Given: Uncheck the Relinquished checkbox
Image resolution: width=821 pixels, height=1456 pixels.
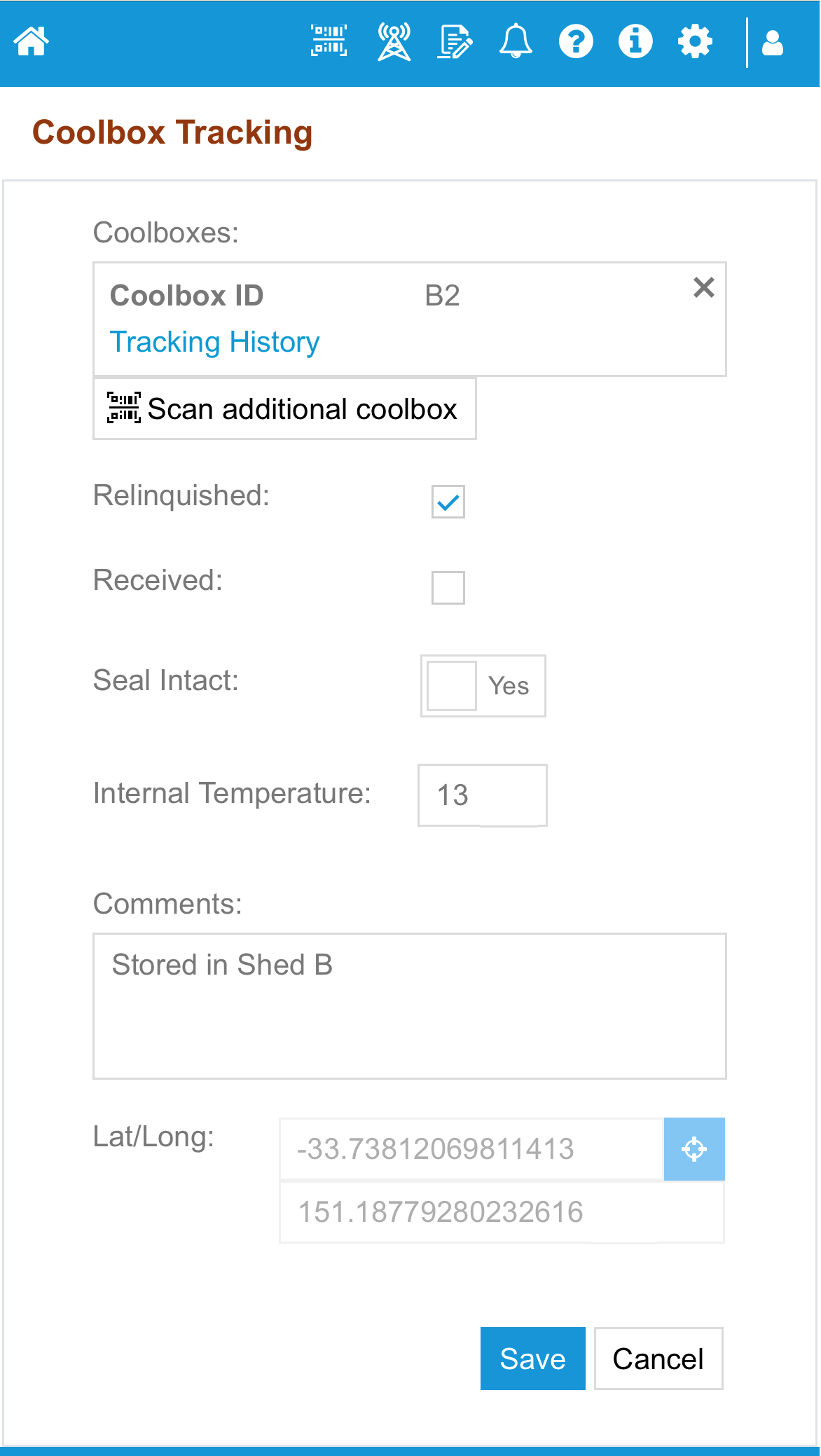Looking at the screenshot, I should coord(449,502).
